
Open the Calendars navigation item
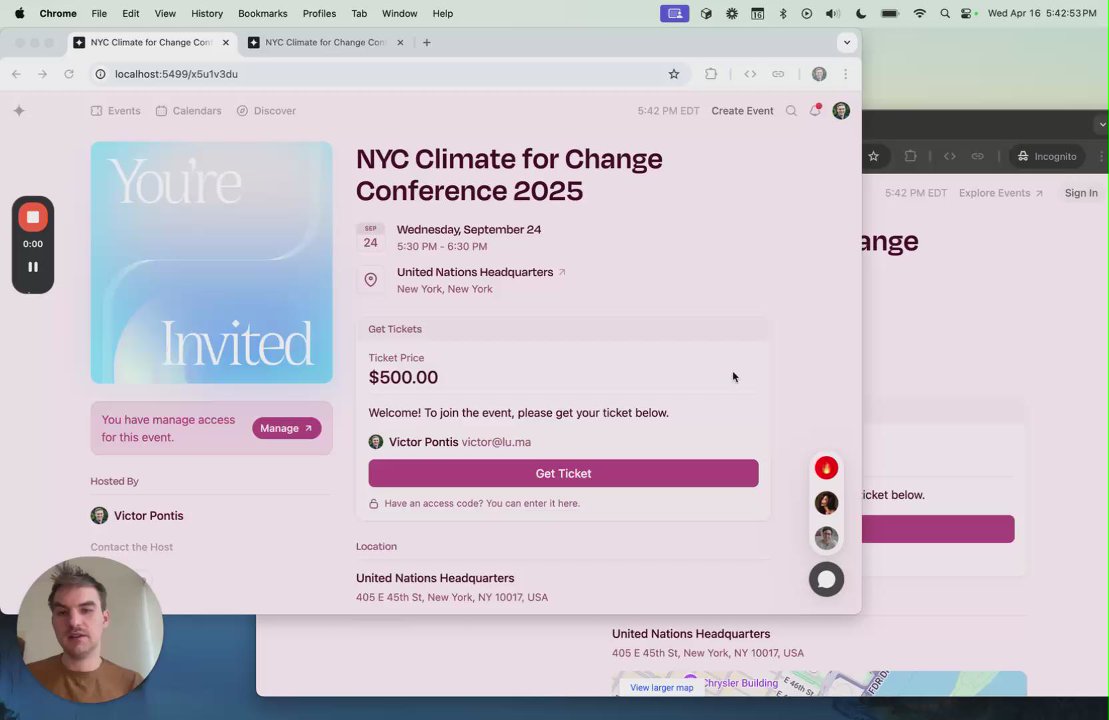coord(189,110)
